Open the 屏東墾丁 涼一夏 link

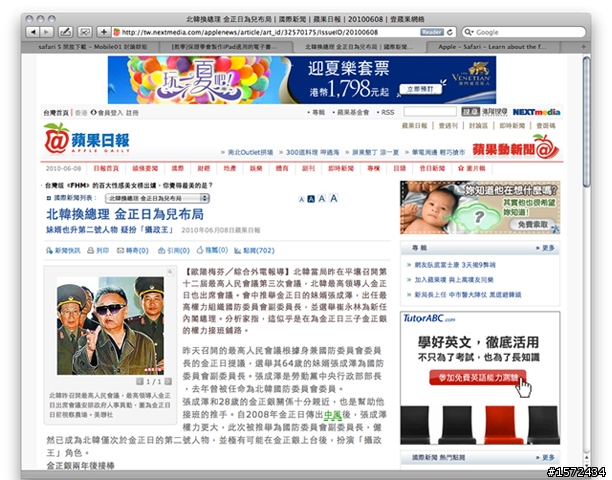click(375, 152)
